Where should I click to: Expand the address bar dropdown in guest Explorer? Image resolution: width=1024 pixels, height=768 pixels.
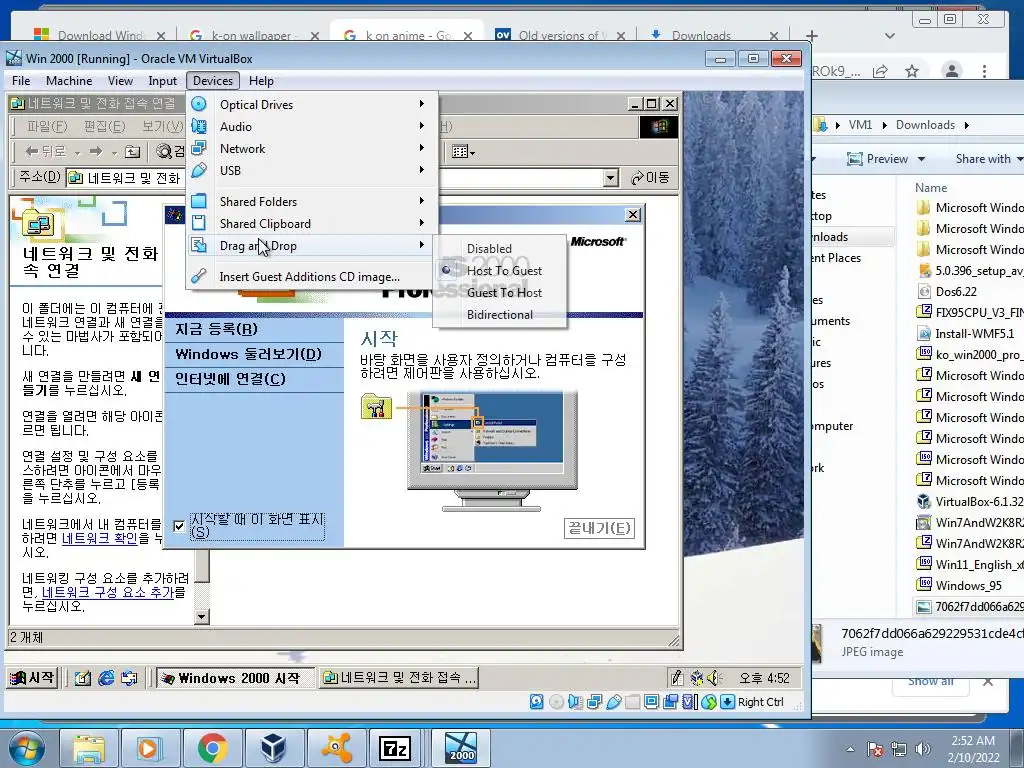611,178
